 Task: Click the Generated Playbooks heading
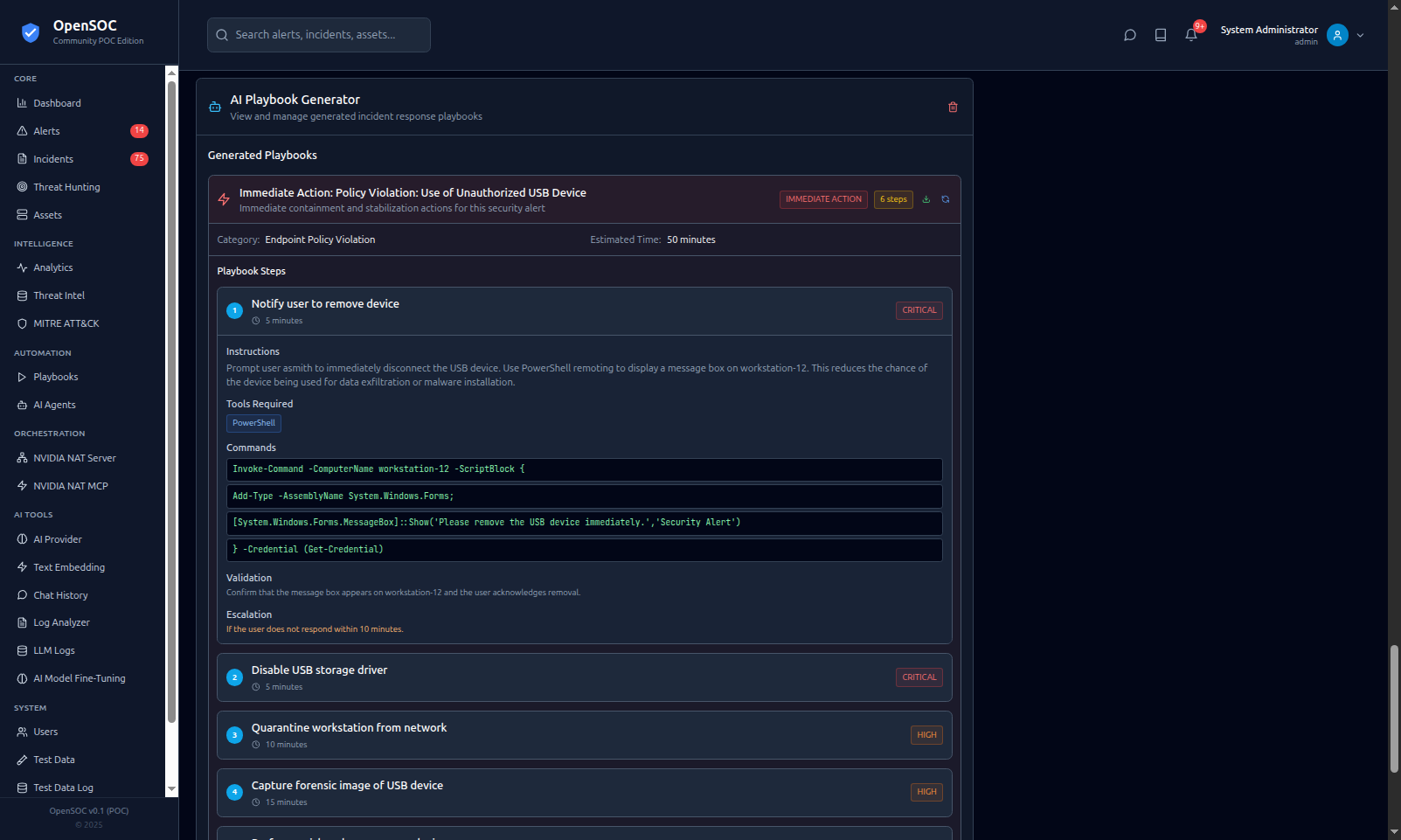point(262,156)
